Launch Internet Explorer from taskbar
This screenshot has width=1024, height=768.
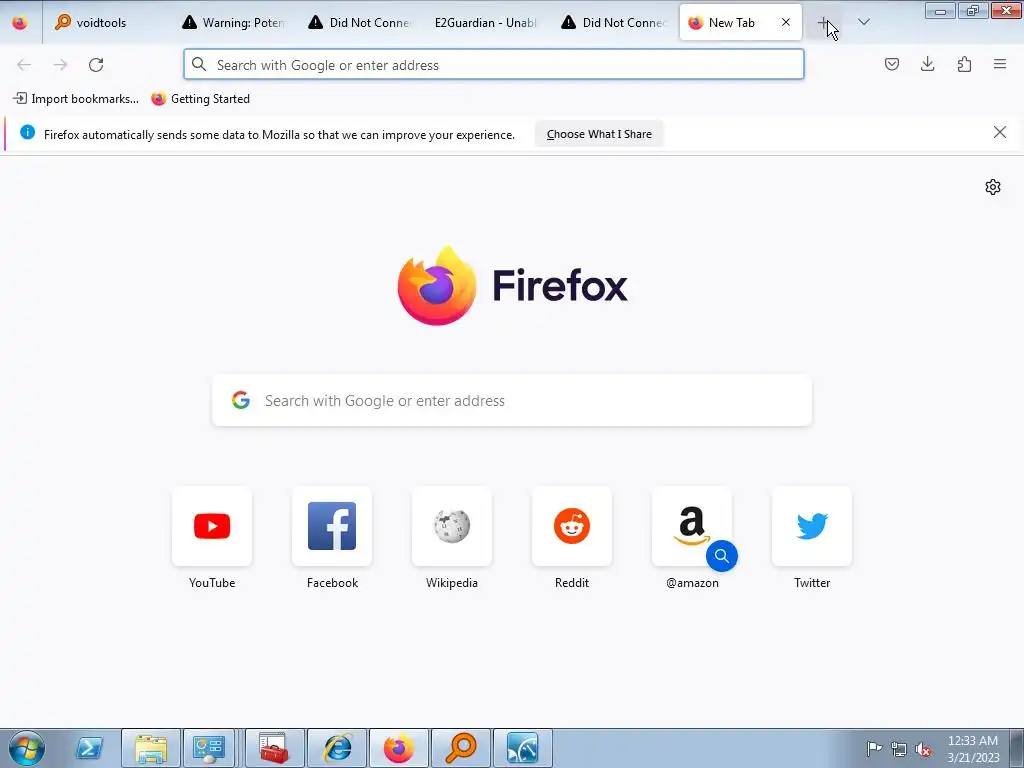[x=337, y=748]
